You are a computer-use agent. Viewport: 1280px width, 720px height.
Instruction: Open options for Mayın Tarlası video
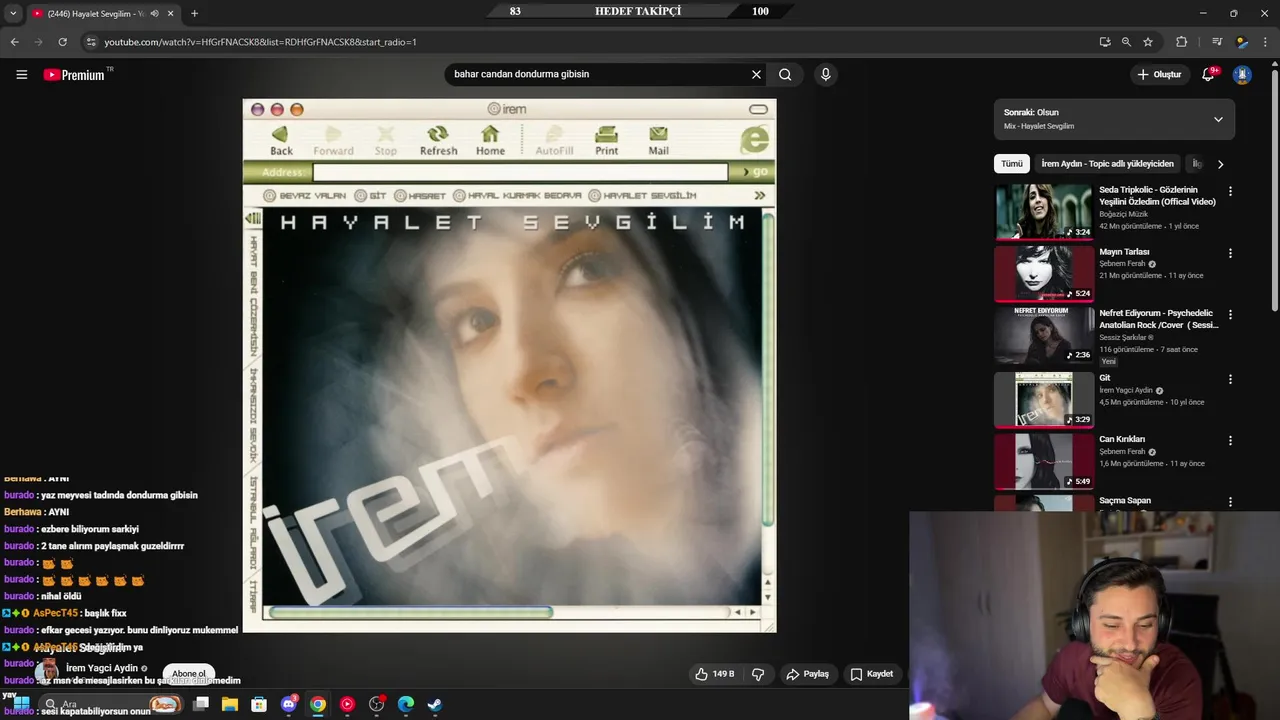click(x=1230, y=253)
